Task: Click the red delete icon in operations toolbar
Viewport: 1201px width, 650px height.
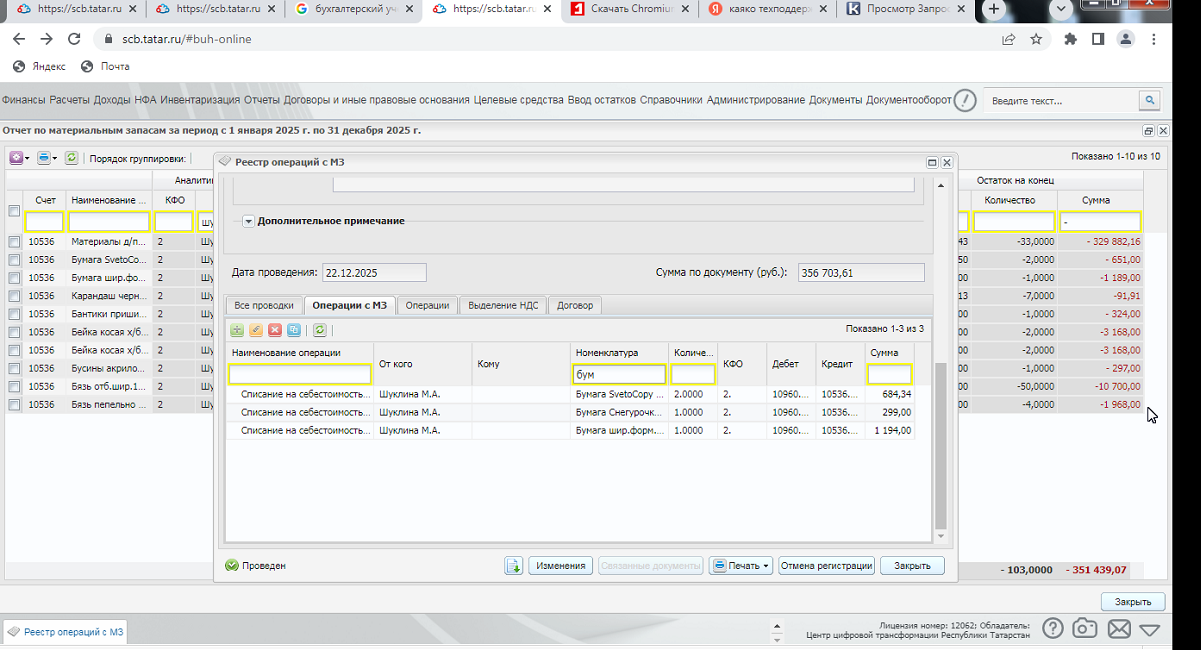Action: point(275,330)
